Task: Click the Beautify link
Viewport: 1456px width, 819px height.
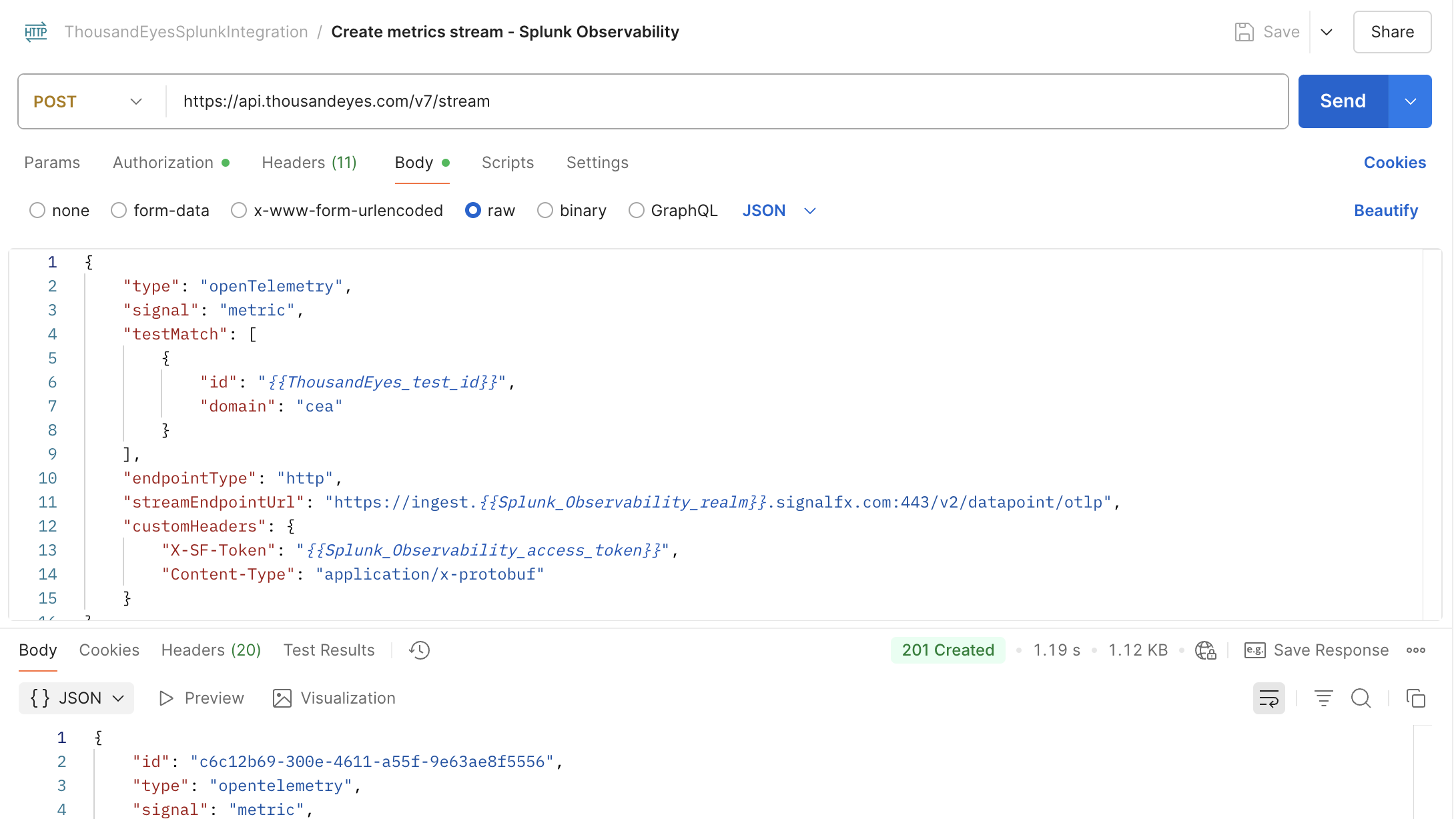Action: 1386,211
